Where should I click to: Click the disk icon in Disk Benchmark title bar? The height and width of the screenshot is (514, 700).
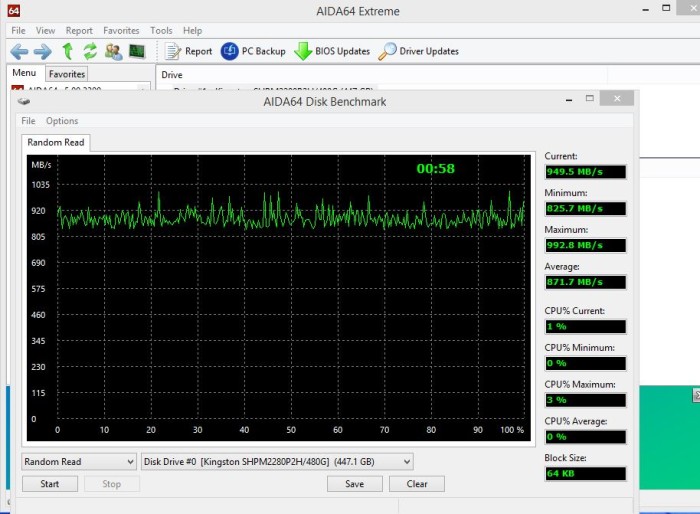click(24, 101)
